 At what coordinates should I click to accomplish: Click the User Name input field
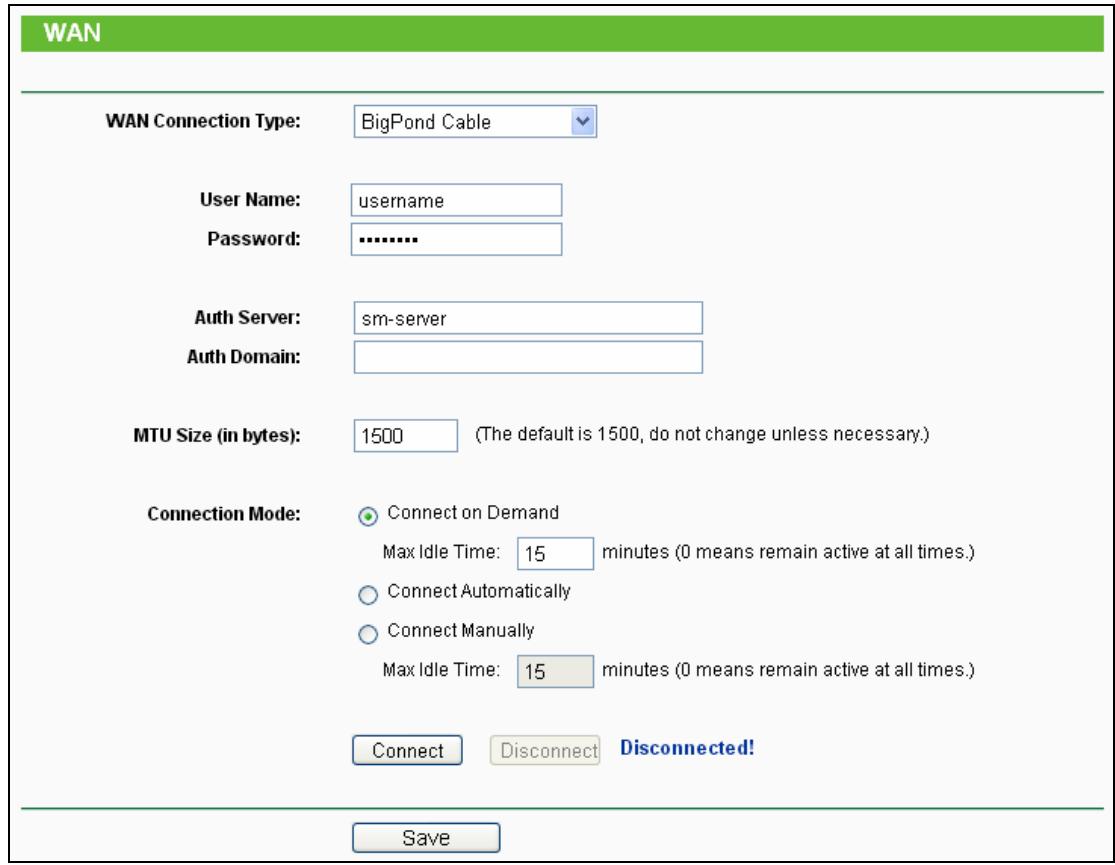(x=457, y=200)
